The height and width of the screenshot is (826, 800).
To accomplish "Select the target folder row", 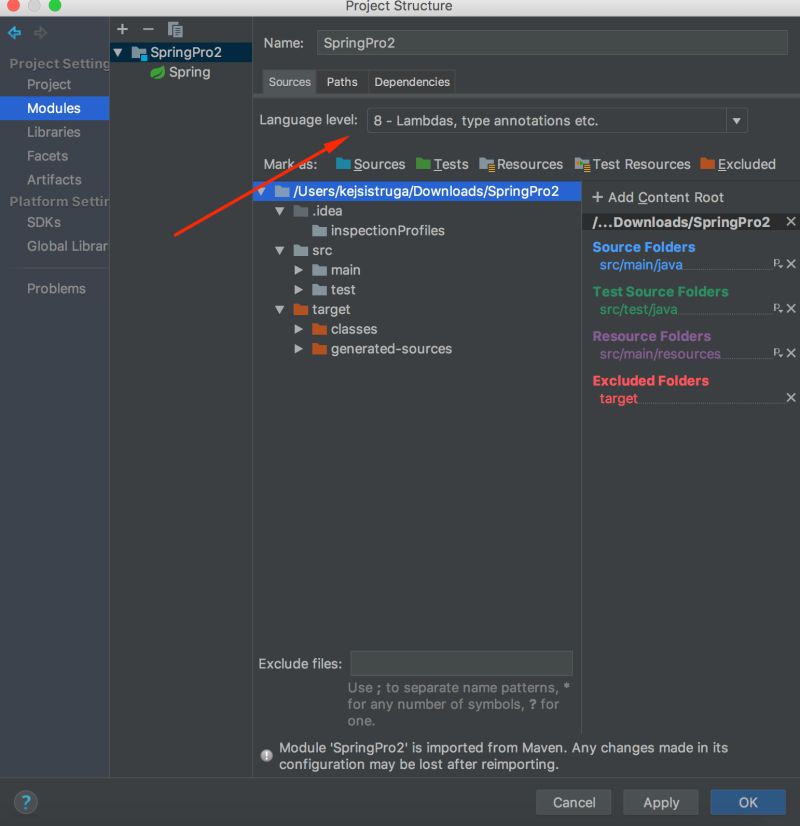I will click(x=321, y=310).
